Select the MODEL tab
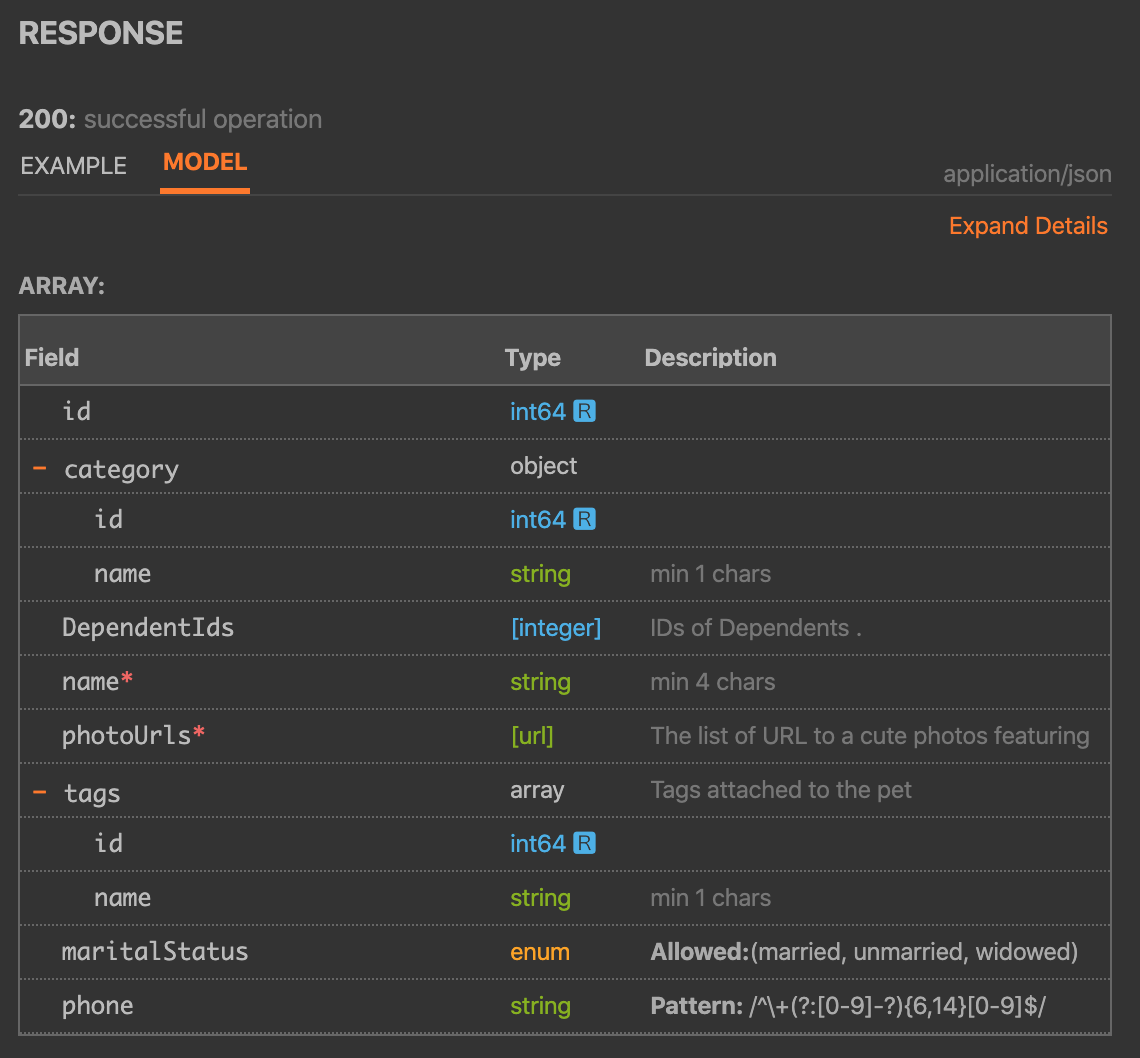The height and width of the screenshot is (1058, 1140). tap(205, 163)
